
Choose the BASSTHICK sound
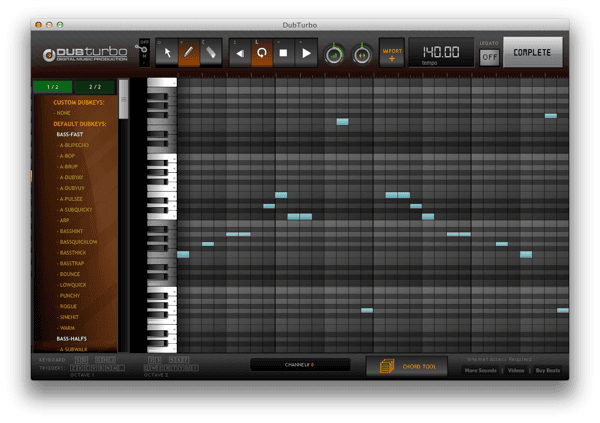pyautogui.click(x=72, y=253)
